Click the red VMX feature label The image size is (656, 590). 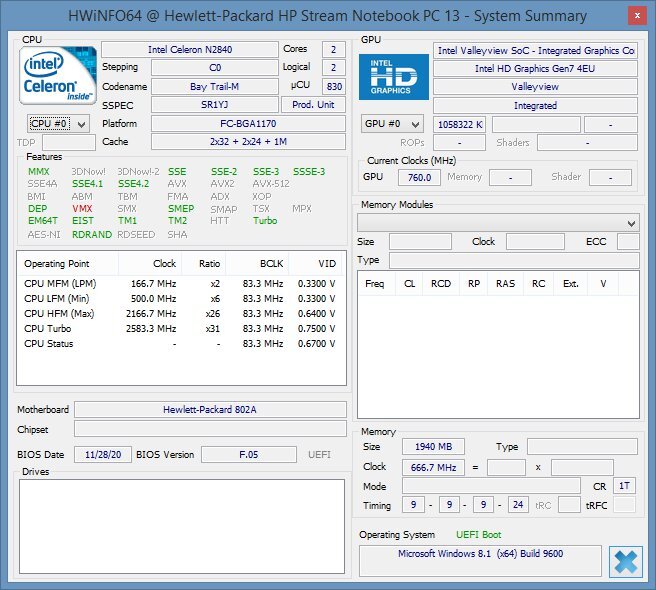(82, 208)
